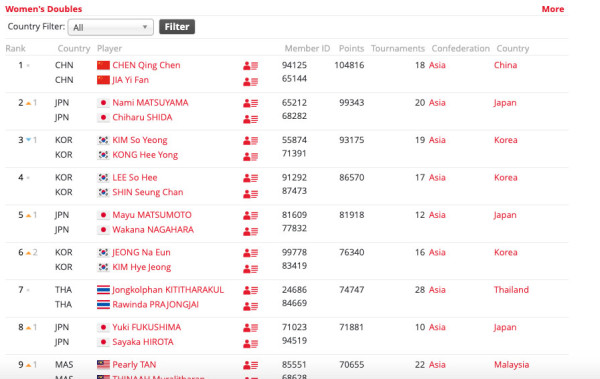This screenshot has height=379, width=600.
Task: Click the Points column header
Action: pyautogui.click(x=351, y=49)
